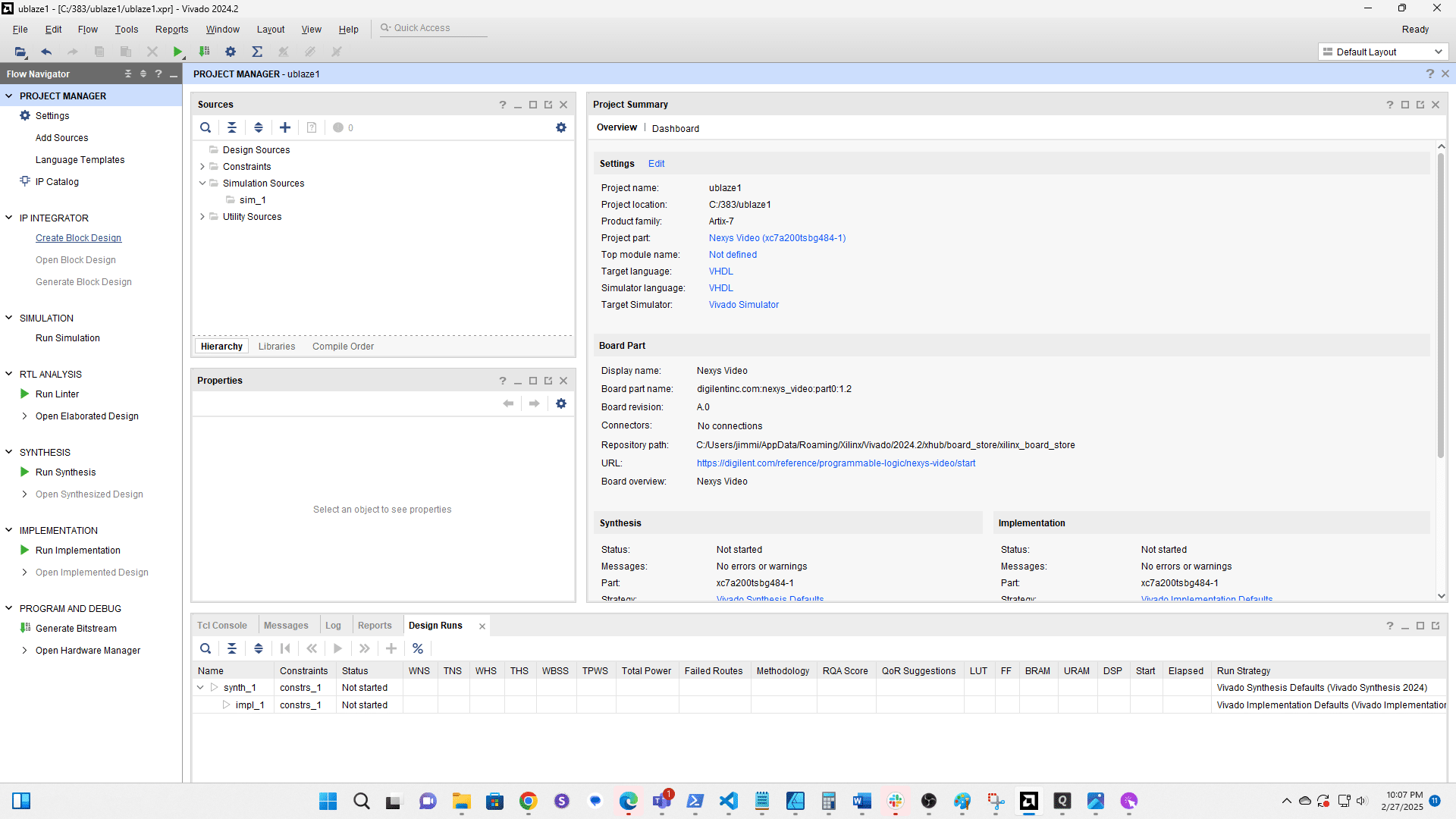This screenshot has width=1456, height=819.
Task: Search in the Design Runs panel
Action: [x=206, y=648]
